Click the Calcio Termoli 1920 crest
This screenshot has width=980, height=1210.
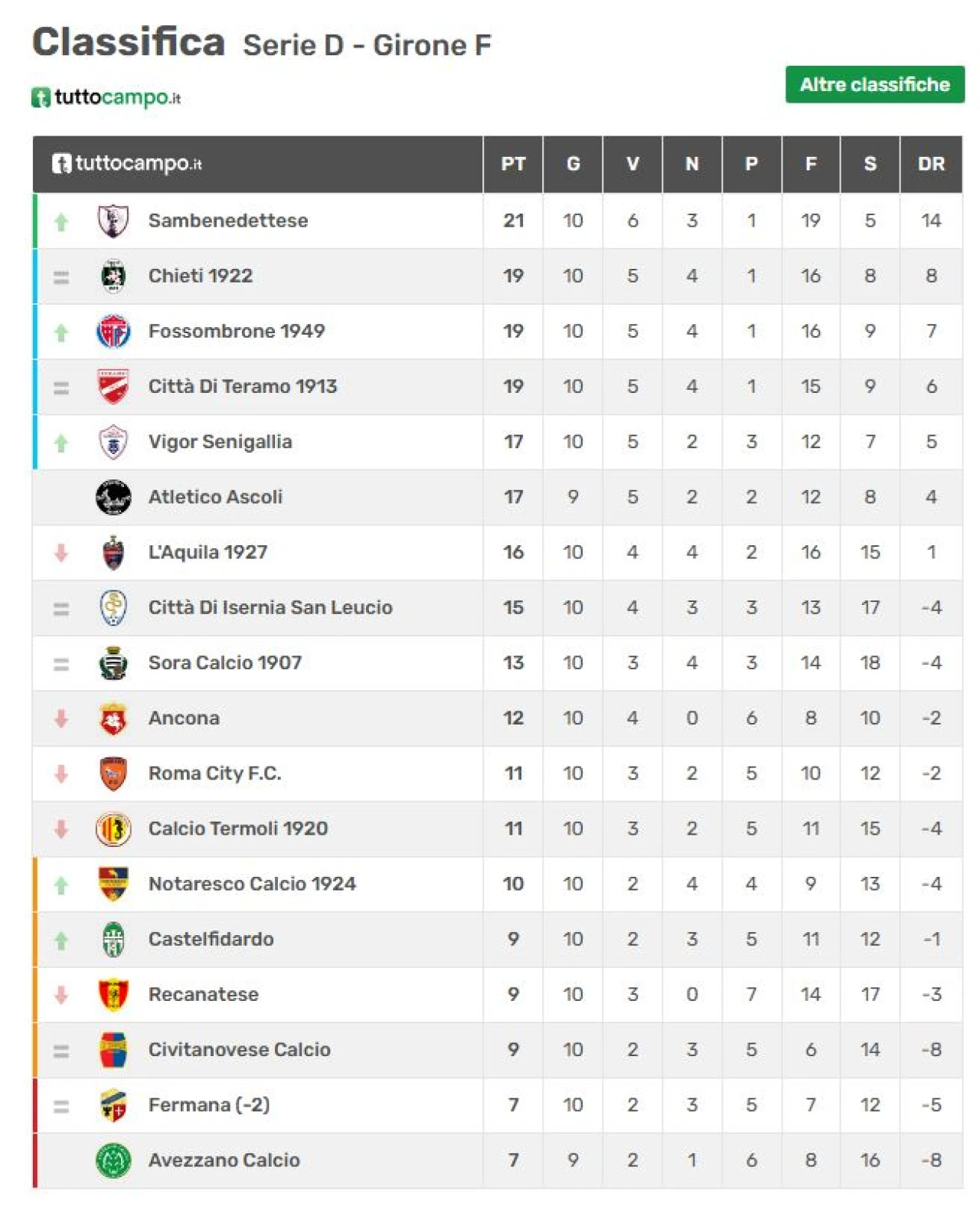click(x=113, y=829)
